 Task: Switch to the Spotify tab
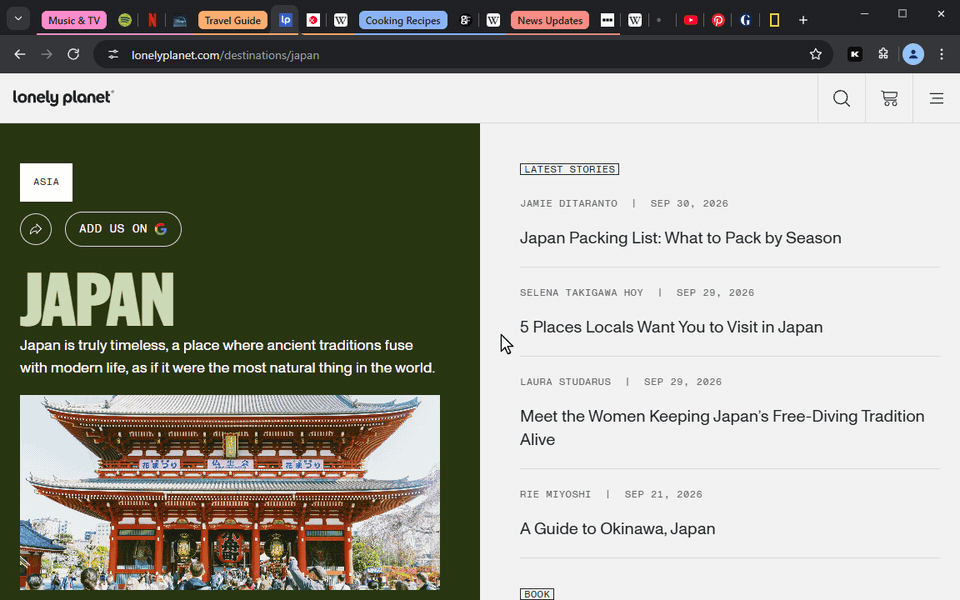(125, 20)
